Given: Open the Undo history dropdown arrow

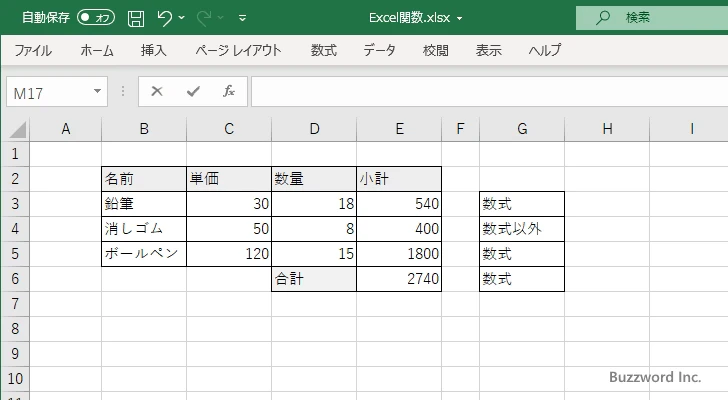Looking at the screenshot, I should point(182,18).
